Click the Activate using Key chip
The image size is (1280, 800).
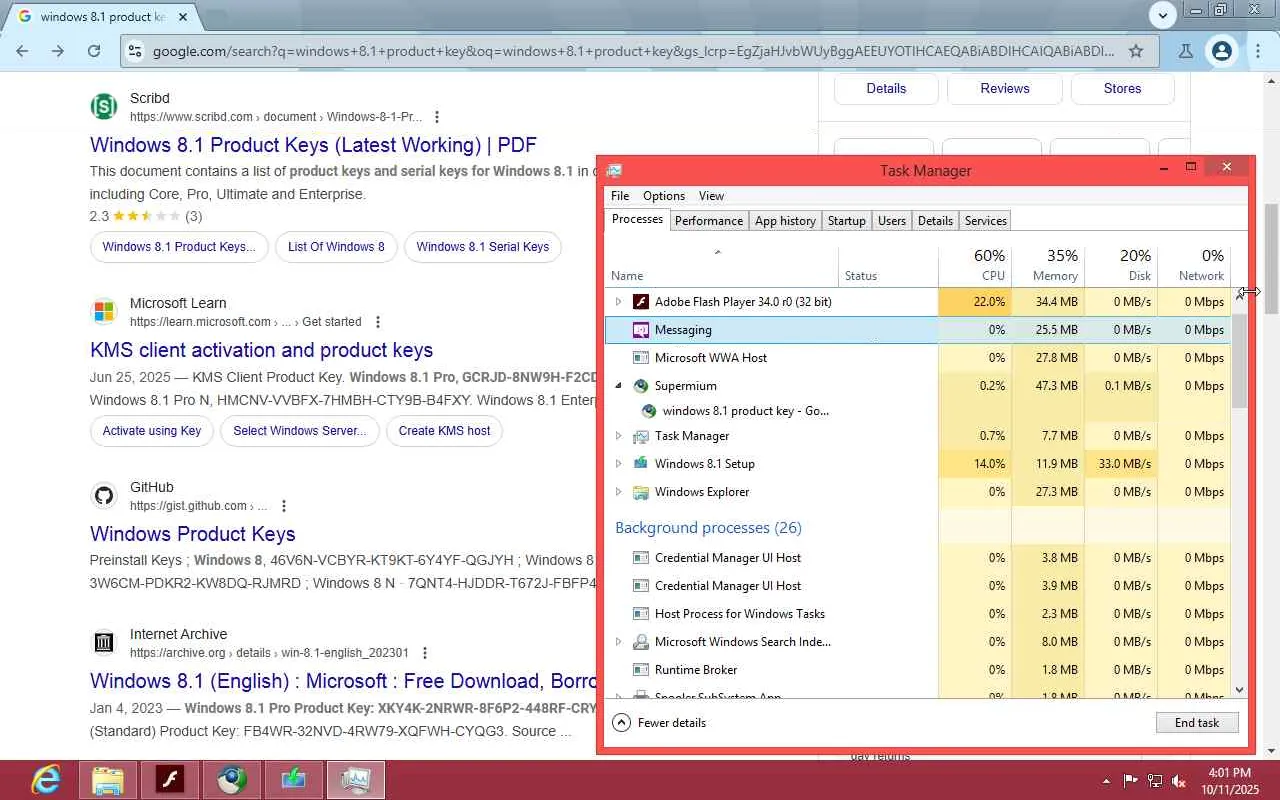point(152,431)
